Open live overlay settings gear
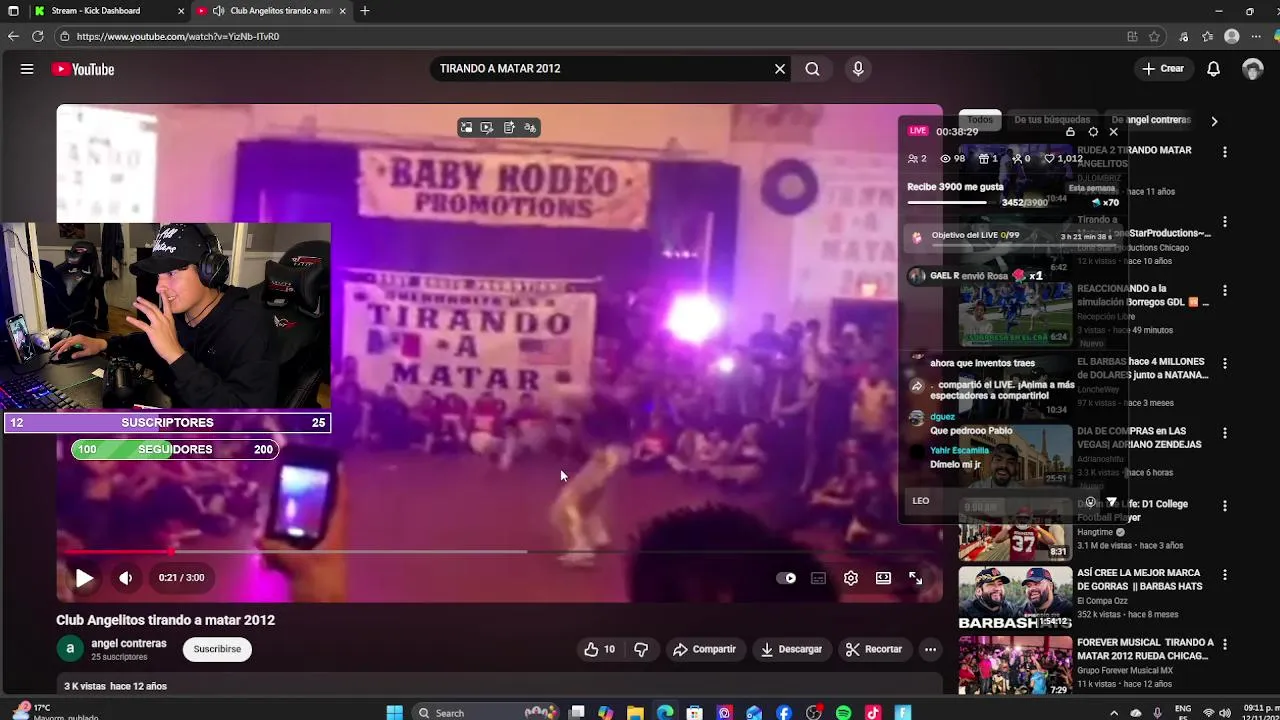Screen dimensions: 1280x720 1093,132
